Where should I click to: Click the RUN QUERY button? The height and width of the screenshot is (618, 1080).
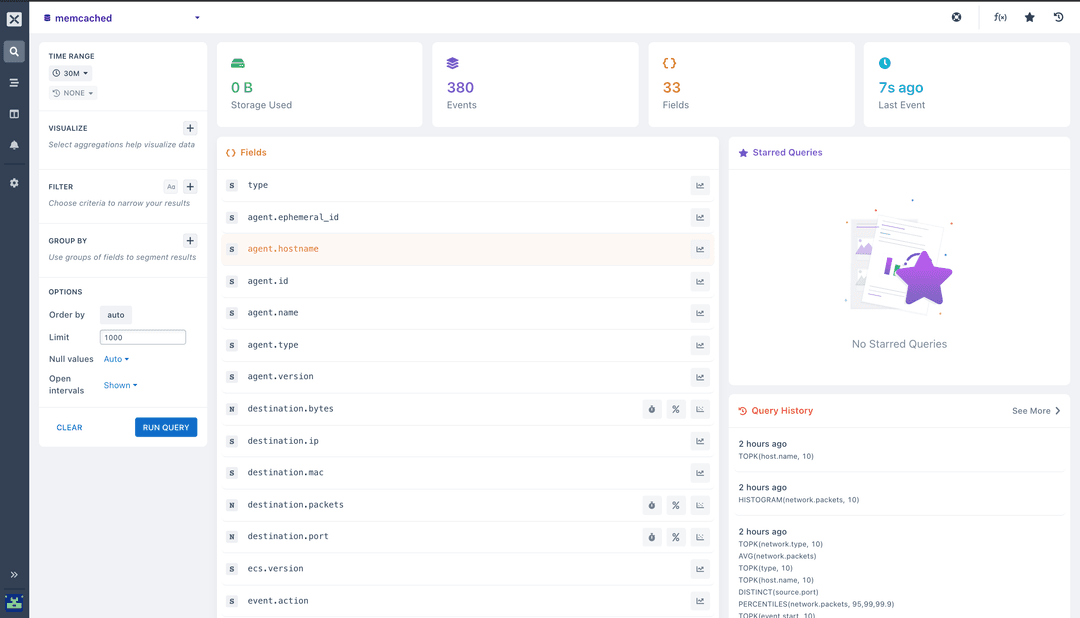pos(166,427)
